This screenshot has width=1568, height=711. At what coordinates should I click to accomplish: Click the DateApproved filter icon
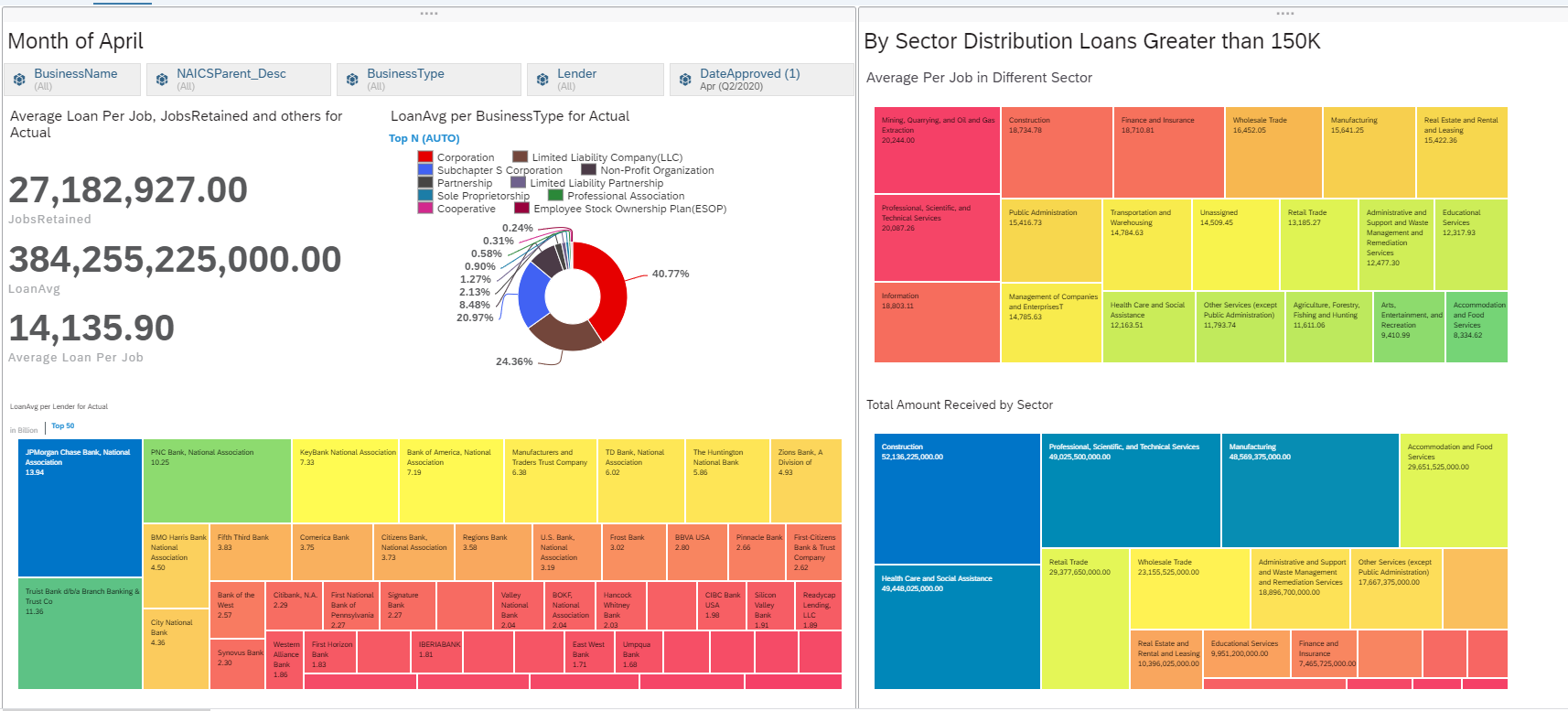[x=685, y=80]
